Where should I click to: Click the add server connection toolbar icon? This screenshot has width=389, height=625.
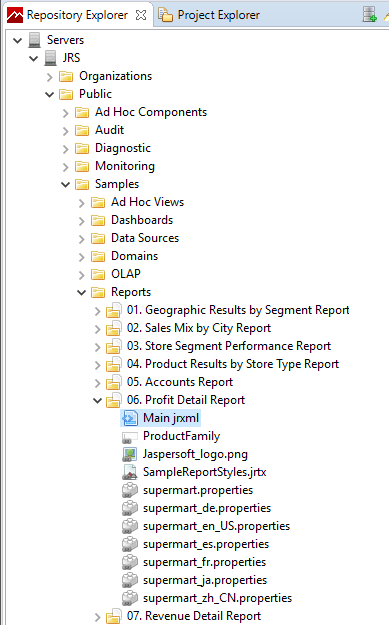(369, 14)
